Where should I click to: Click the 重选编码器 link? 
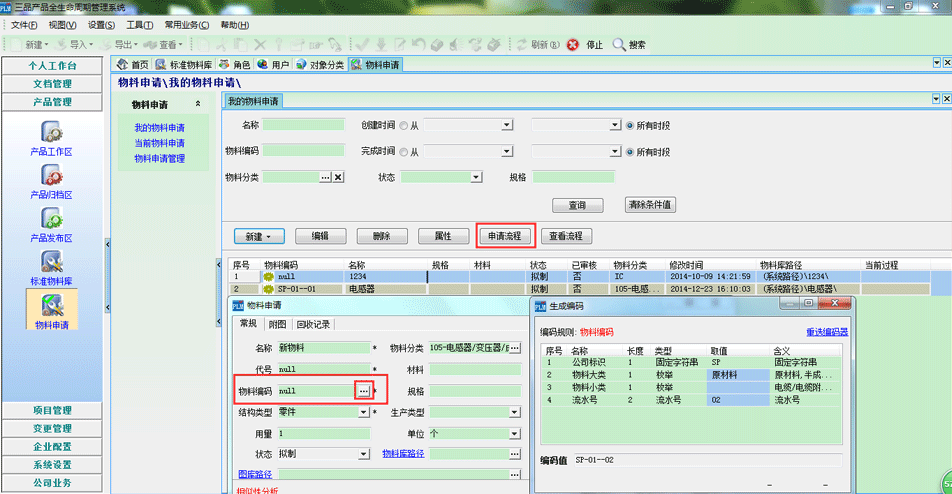pos(827,331)
